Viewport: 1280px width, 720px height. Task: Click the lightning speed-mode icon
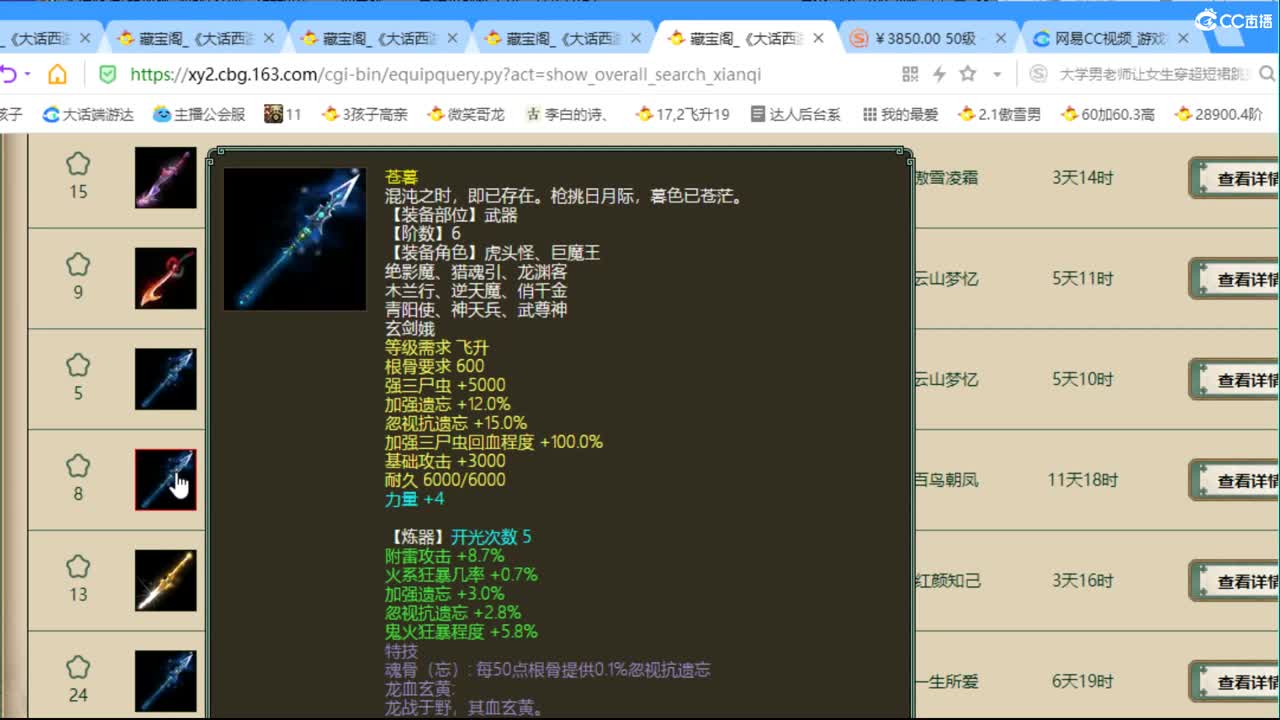[x=939, y=74]
